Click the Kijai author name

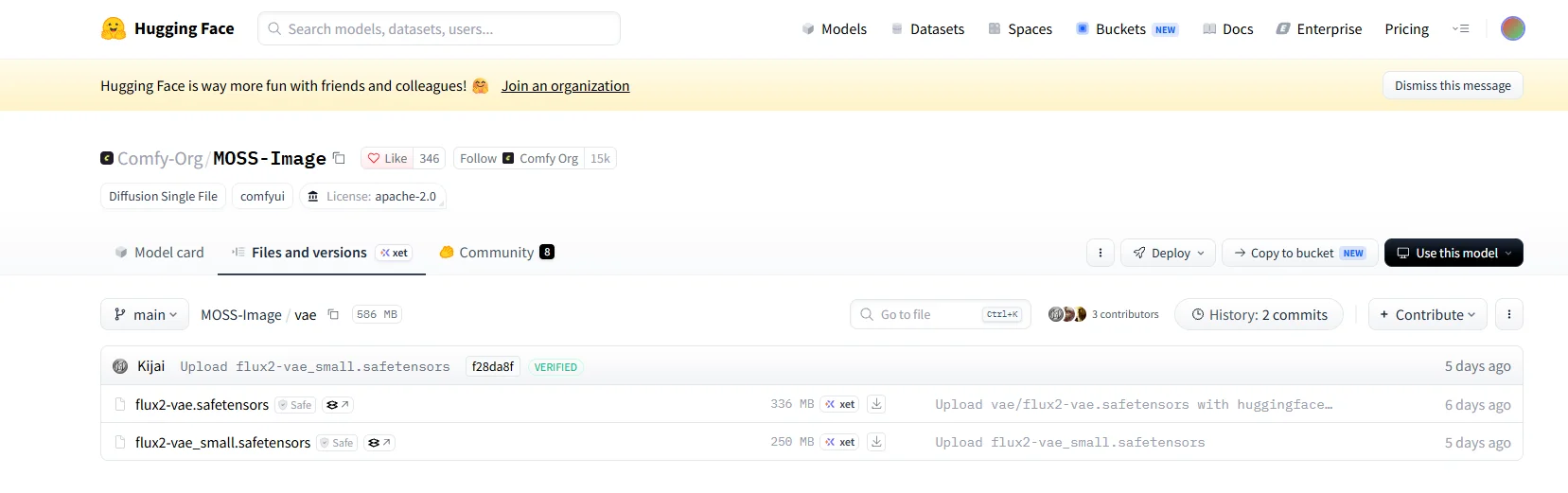pyautogui.click(x=150, y=366)
